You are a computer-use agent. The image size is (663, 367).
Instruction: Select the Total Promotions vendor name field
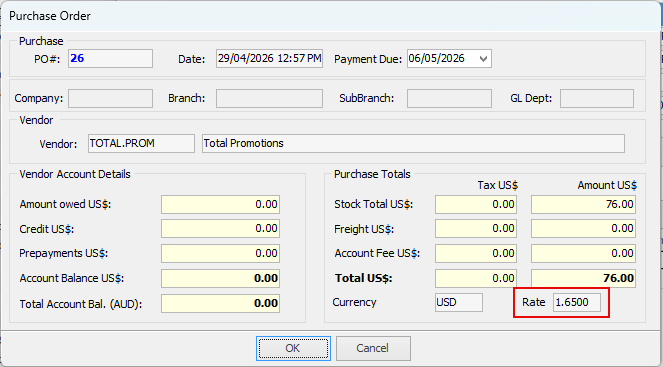[x=413, y=143]
